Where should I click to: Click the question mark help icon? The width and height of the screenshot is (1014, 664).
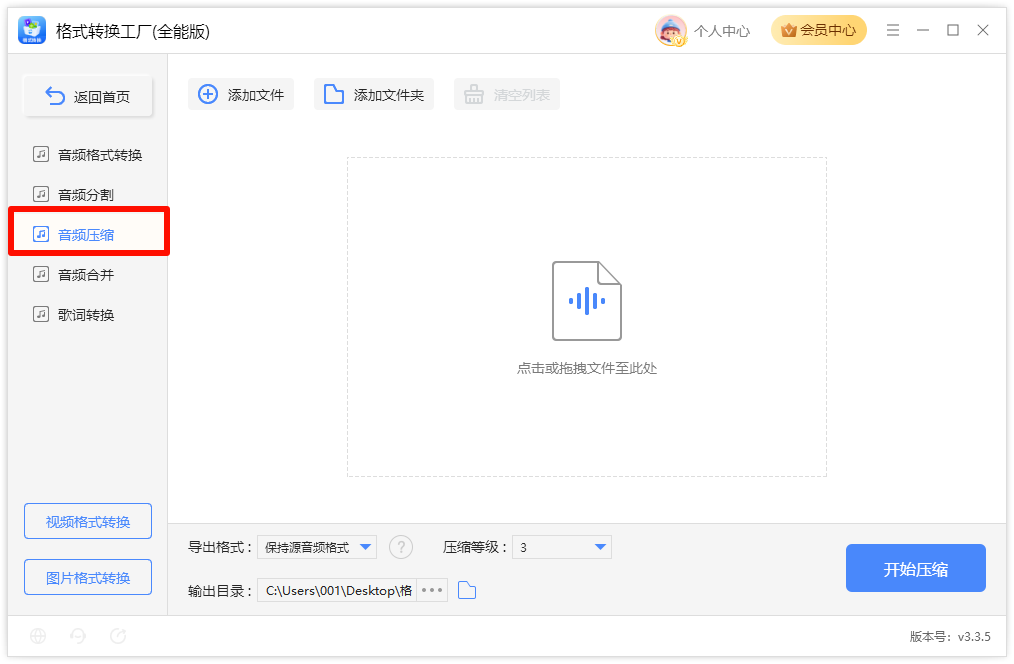[401, 547]
